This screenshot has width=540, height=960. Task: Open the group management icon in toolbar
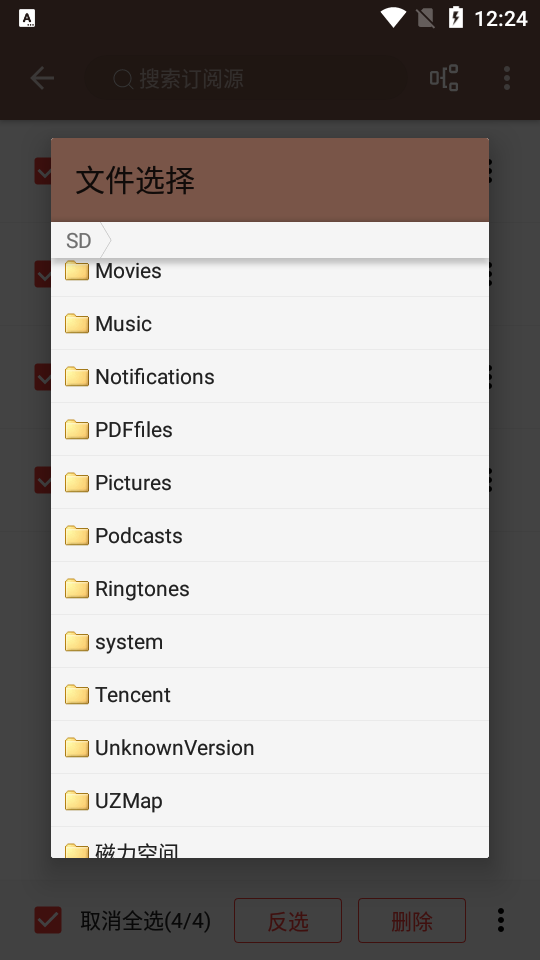point(444,78)
